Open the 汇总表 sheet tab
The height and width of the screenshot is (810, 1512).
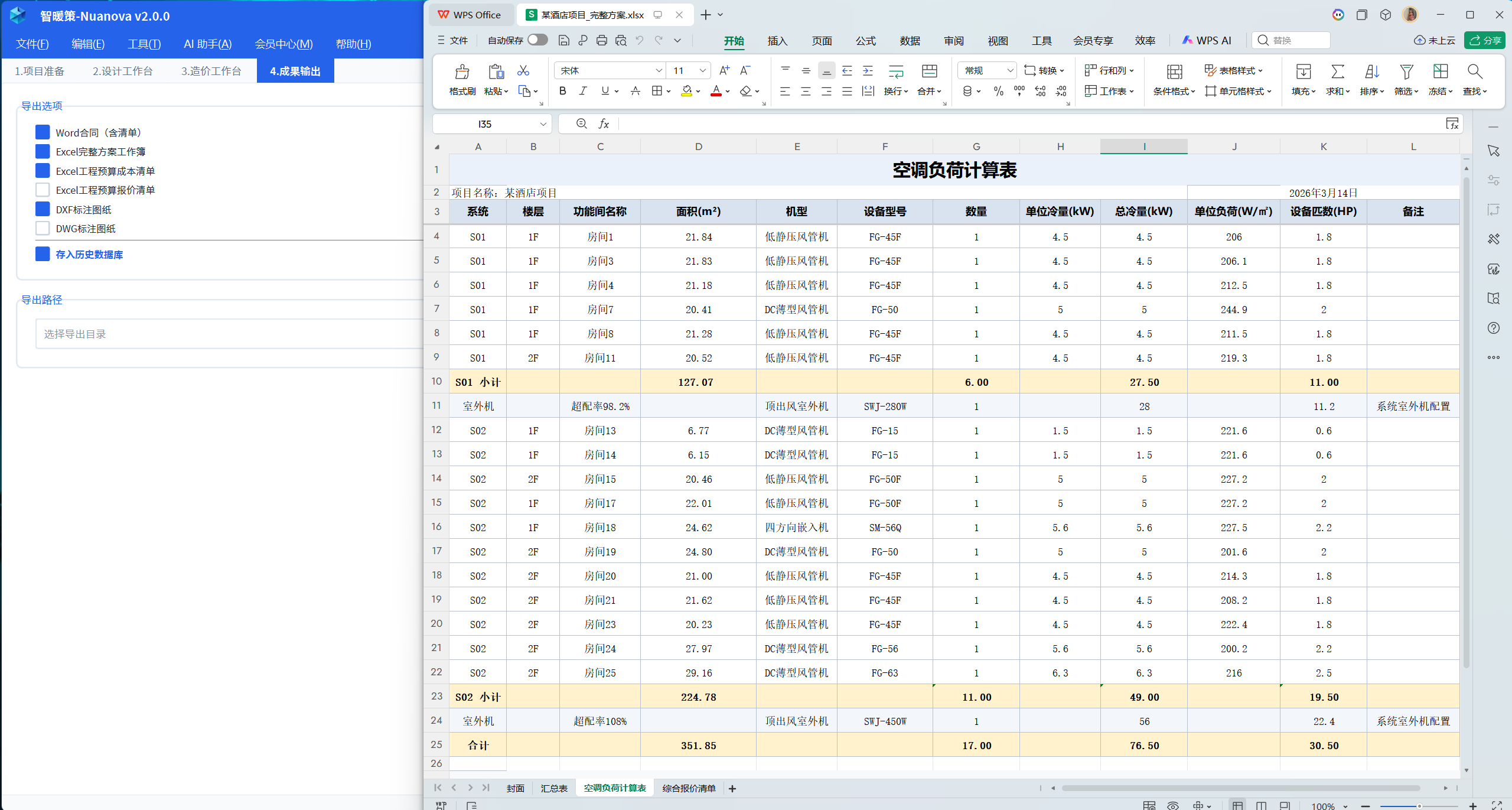[x=554, y=788]
